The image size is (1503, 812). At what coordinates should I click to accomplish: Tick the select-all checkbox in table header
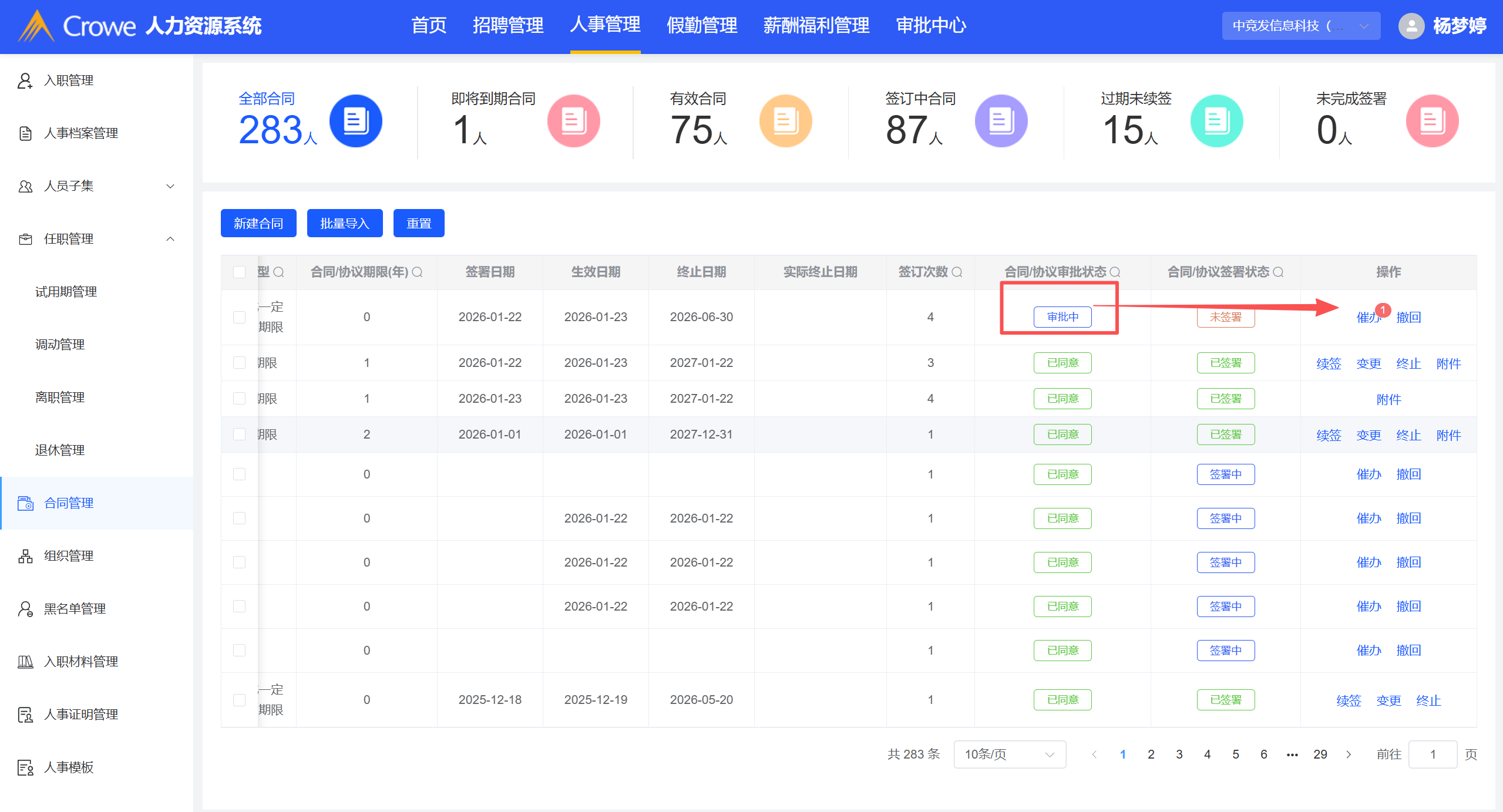(239, 272)
